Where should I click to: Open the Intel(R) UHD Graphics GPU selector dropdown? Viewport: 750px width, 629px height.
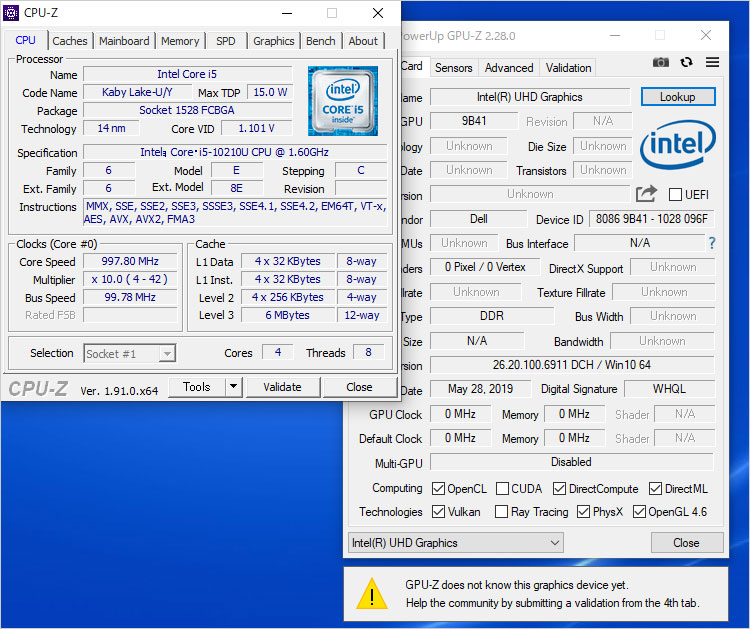(455, 543)
